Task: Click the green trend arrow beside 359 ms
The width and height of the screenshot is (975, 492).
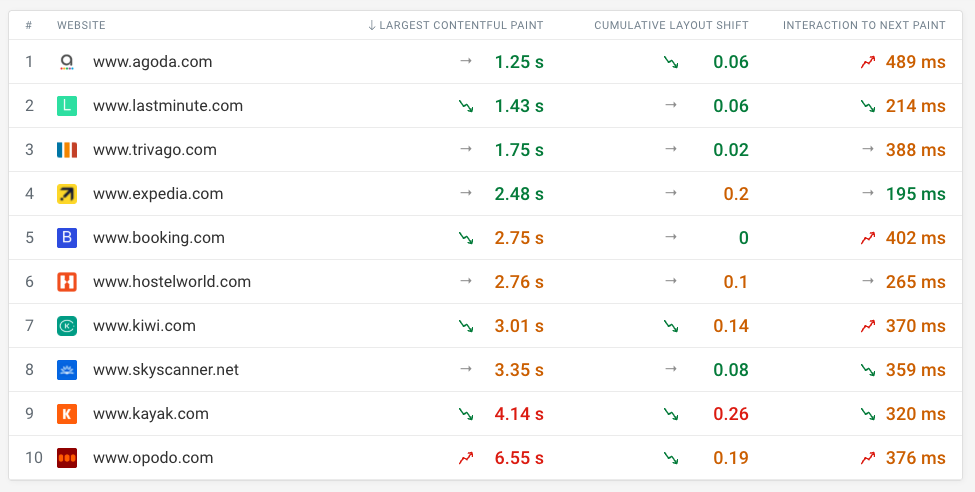Action: coord(867,370)
